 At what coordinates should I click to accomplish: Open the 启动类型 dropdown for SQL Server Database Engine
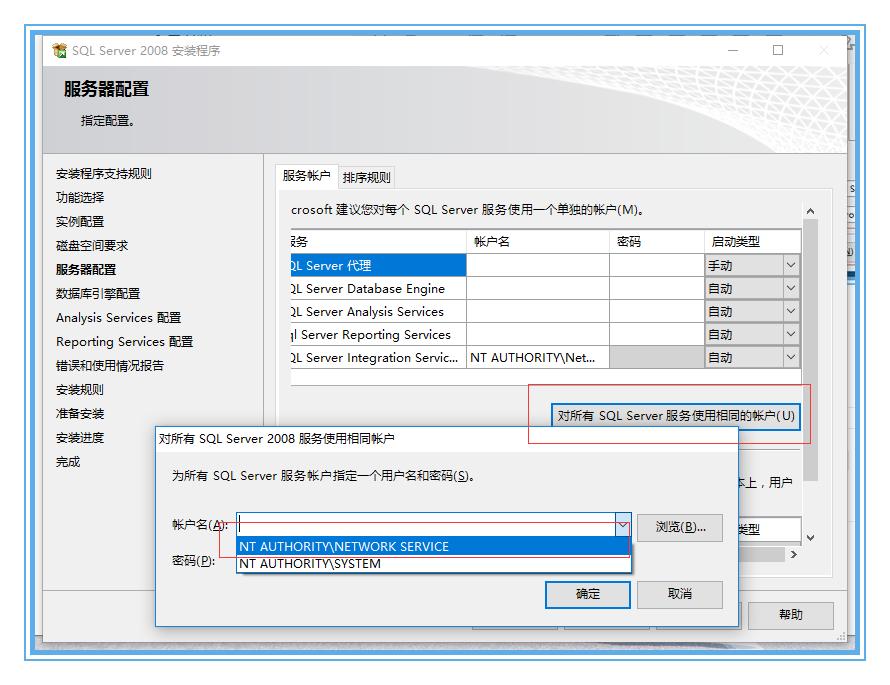pos(791,288)
